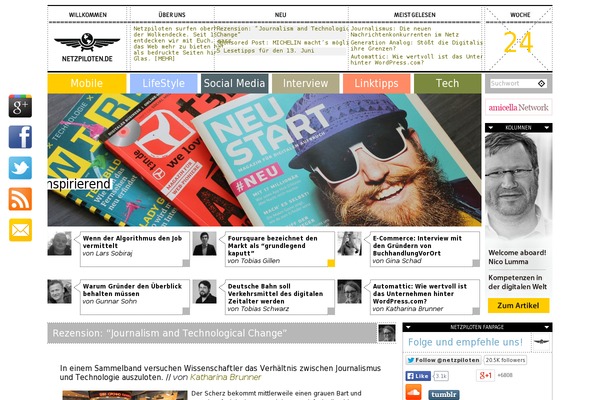Open E-Commerce BuchhandlungVorOrt interview article
The image size is (600, 400).
(x=417, y=246)
